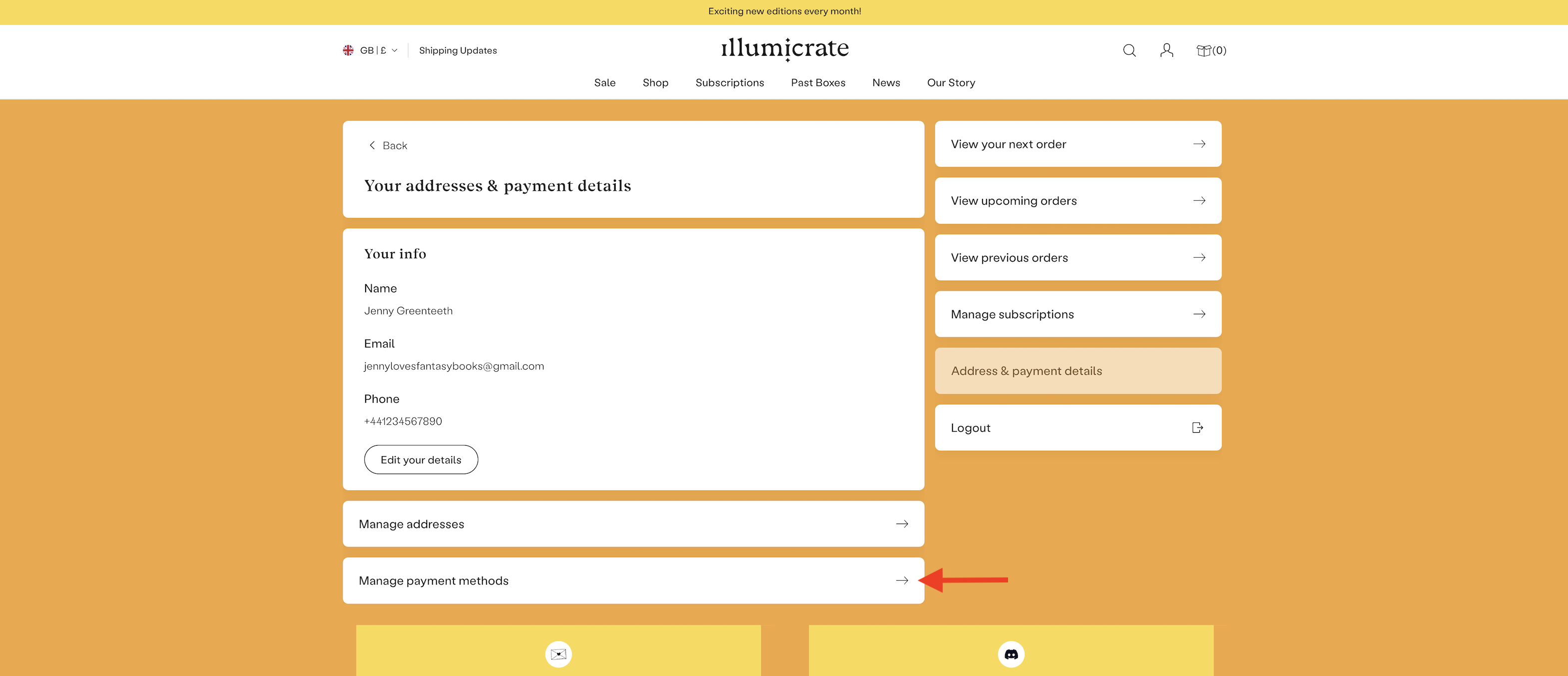Open the Subscriptions menu item
The image size is (1568, 676).
pyautogui.click(x=729, y=83)
